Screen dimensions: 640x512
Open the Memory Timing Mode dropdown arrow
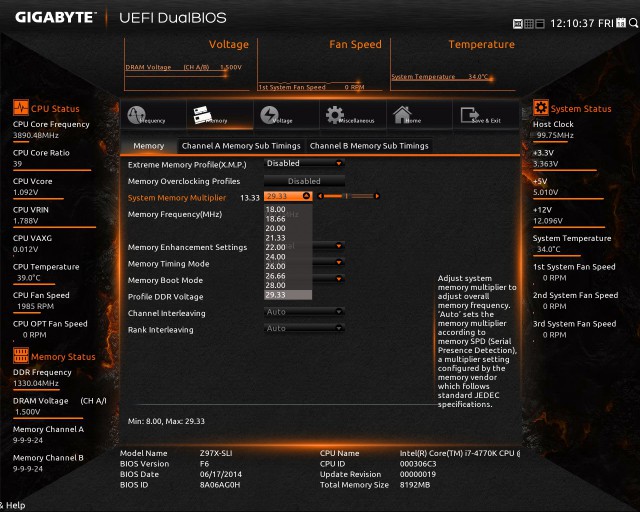click(x=339, y=262)
